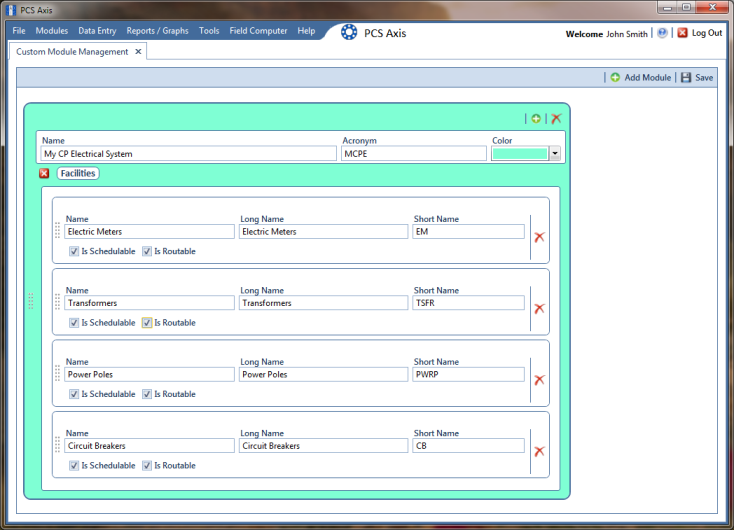Image resolution: width=734 pixels, height=530 pixels.
Task: Uncheck Is Schedulable for Electric Meters
Action: pyautogui.click(x=74, y=251)
